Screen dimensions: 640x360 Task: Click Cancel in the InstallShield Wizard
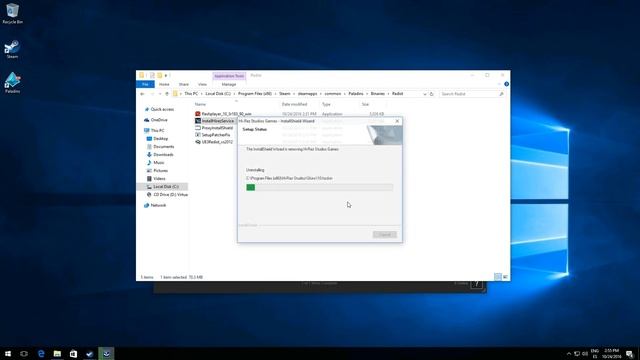384,235
